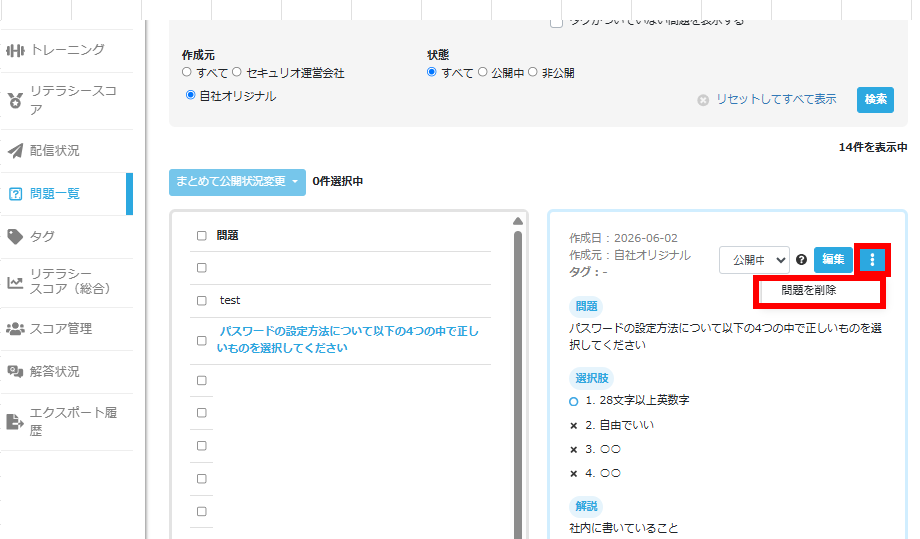Check the blank row checkbox directly below パスワードの設定方法
The width and height of the screenshot is (920, 539).
click(x=202, y=381)
